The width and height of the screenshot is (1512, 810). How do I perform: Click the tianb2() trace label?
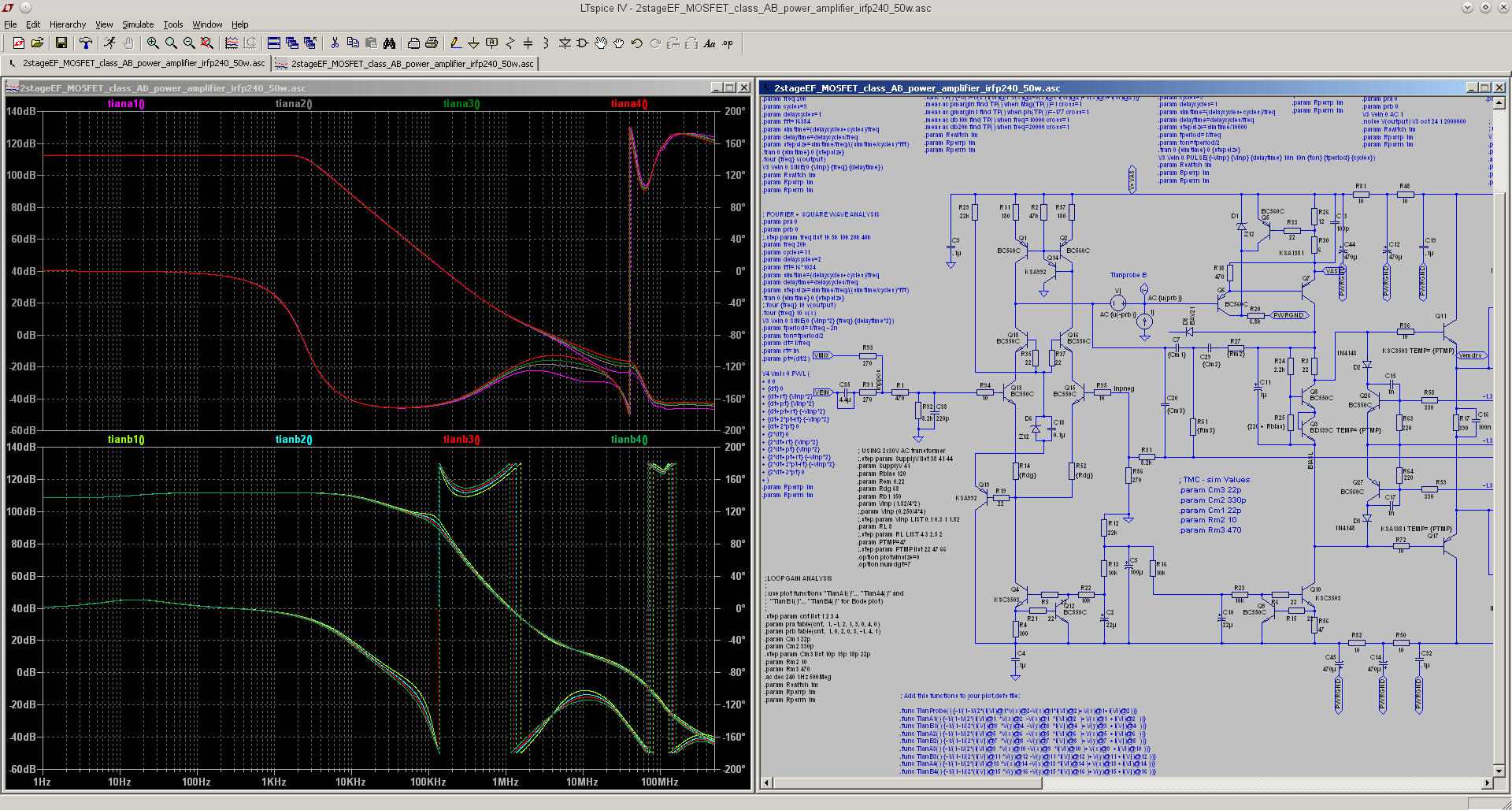click(294, 440)
